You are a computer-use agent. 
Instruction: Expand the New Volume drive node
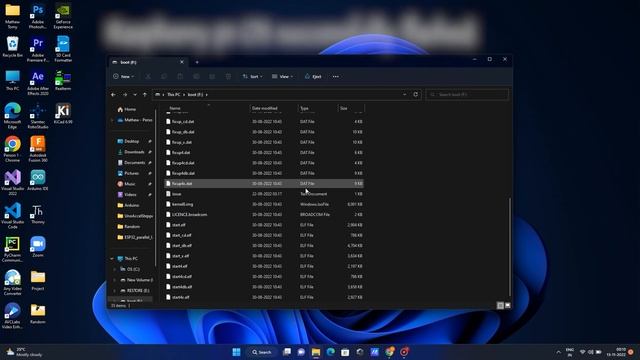tap(115, 280)
